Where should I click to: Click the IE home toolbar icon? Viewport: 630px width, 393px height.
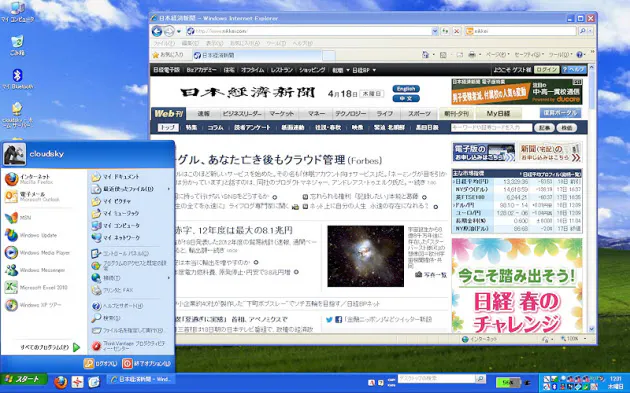(425, 55)
